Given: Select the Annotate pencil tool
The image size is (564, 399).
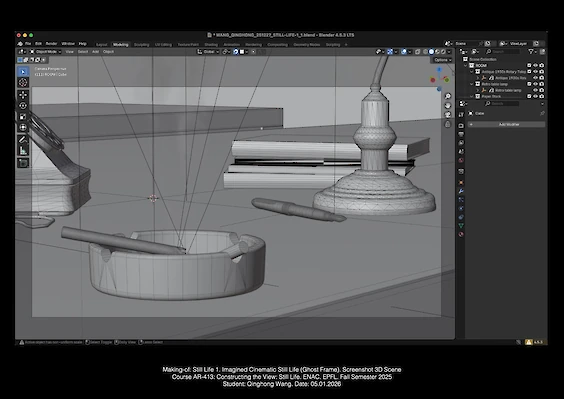Looking at the screenshot, I should pyautogui.click(x=23, y=139).
